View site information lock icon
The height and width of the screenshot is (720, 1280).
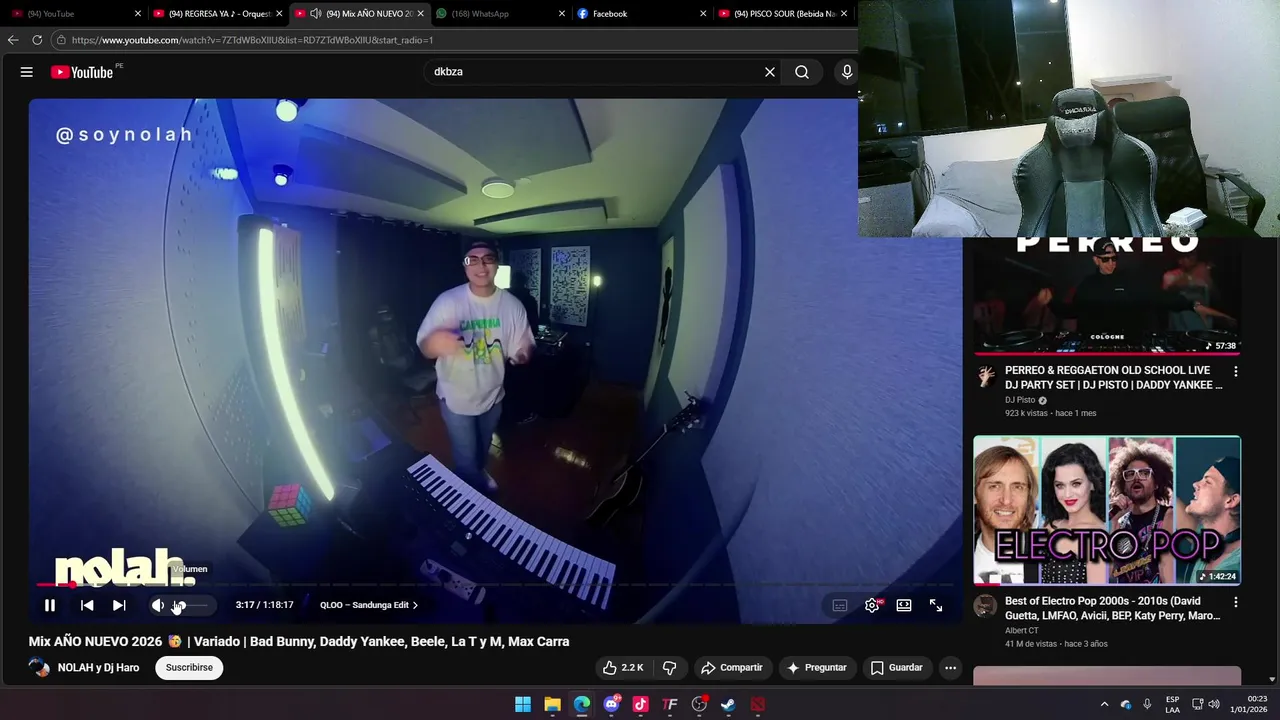(x=61, y=40)
